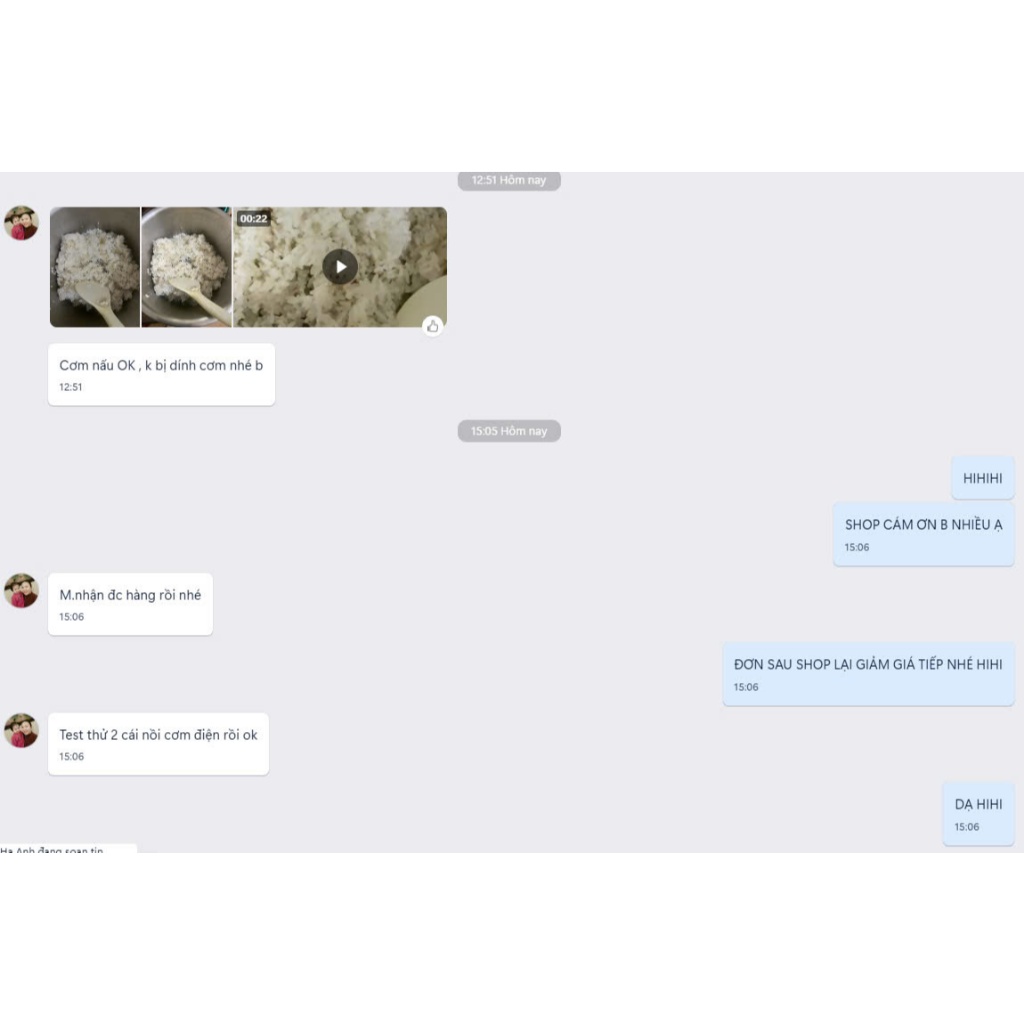Image resolution: width=1024 pixels, height=1024 pixels.
Task: Click the '12:51 Hôm nay' date separator
Action: coord(509,180)
